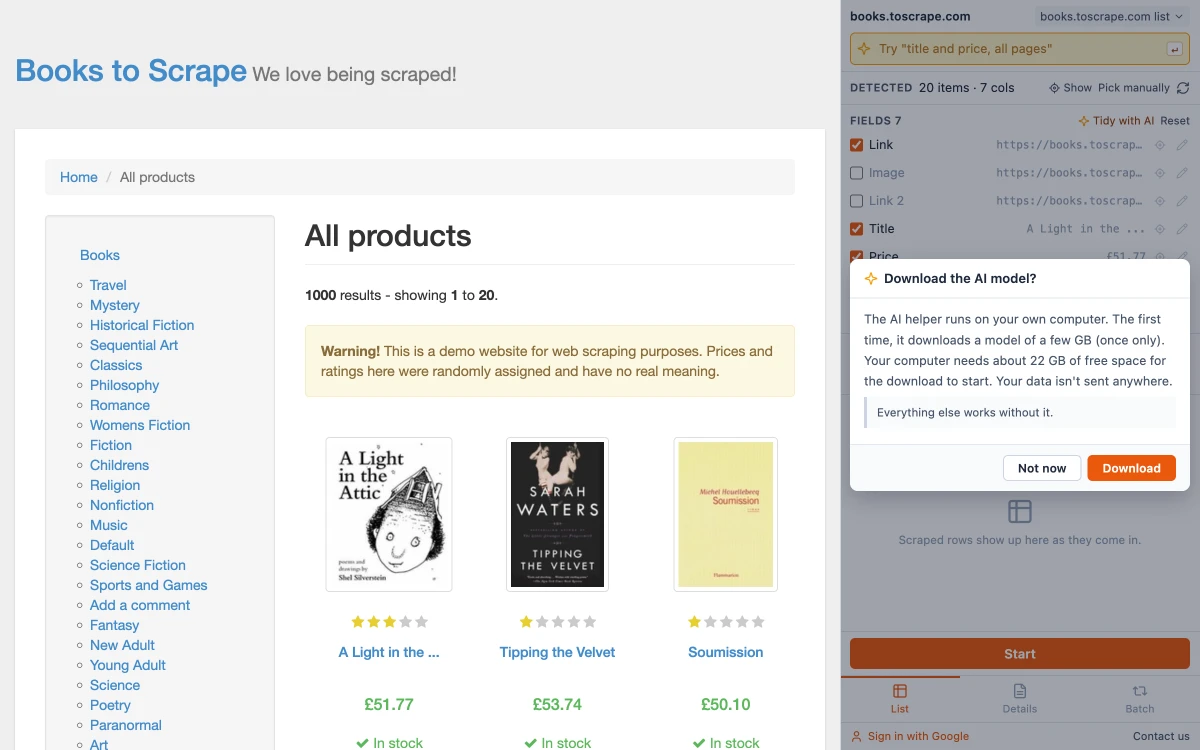
Task: Dismiss dialog with Not now
Action: click(1042, 468)
